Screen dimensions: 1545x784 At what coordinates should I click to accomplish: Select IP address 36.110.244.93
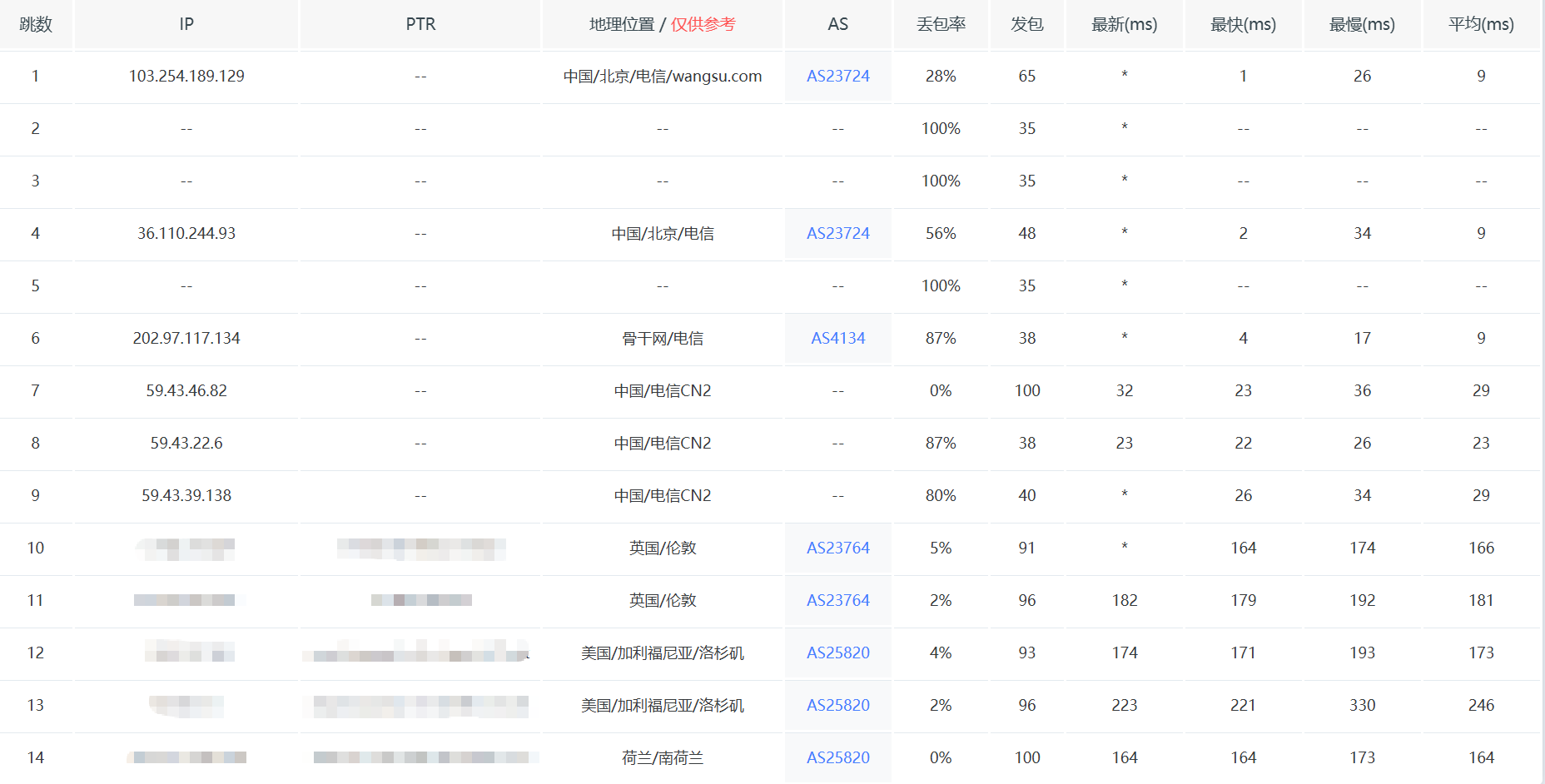(x=186, y=233)
